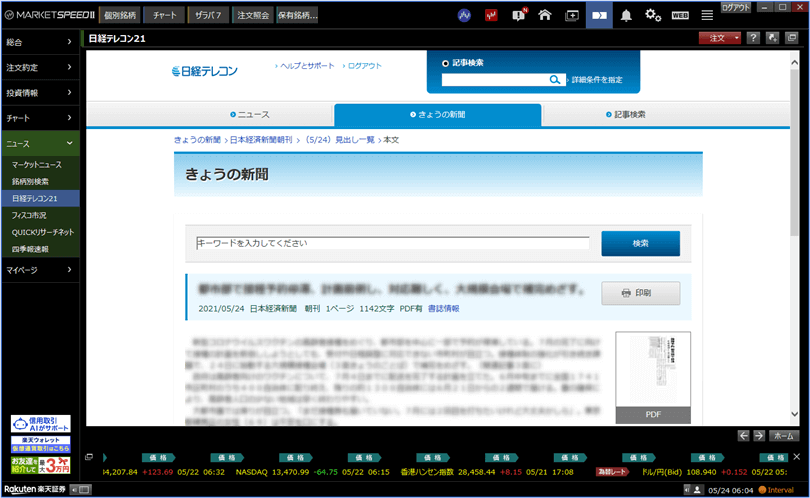Go to the home screen icon

[544, 15]
